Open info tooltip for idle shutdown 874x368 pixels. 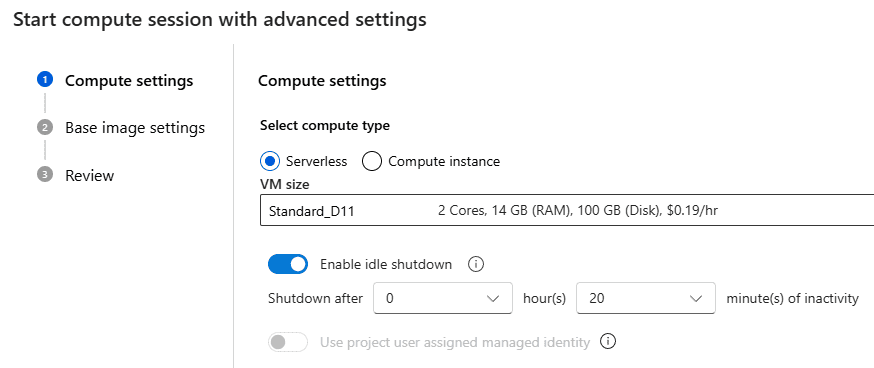(x=475, y=264)
